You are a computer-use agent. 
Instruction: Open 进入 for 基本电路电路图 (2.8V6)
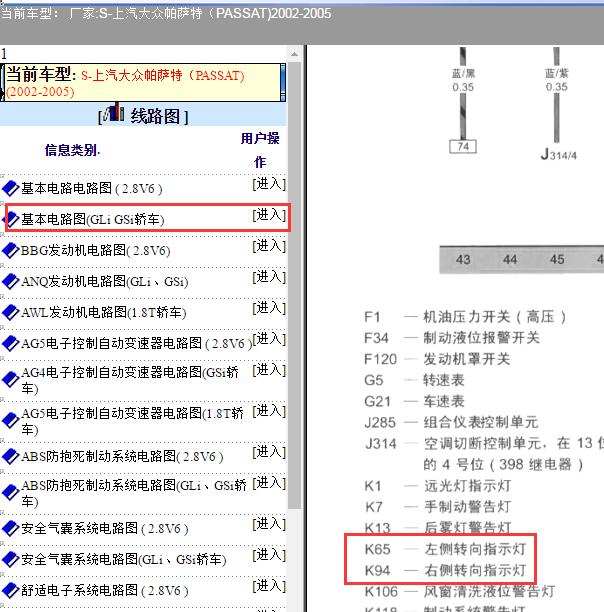269,184
